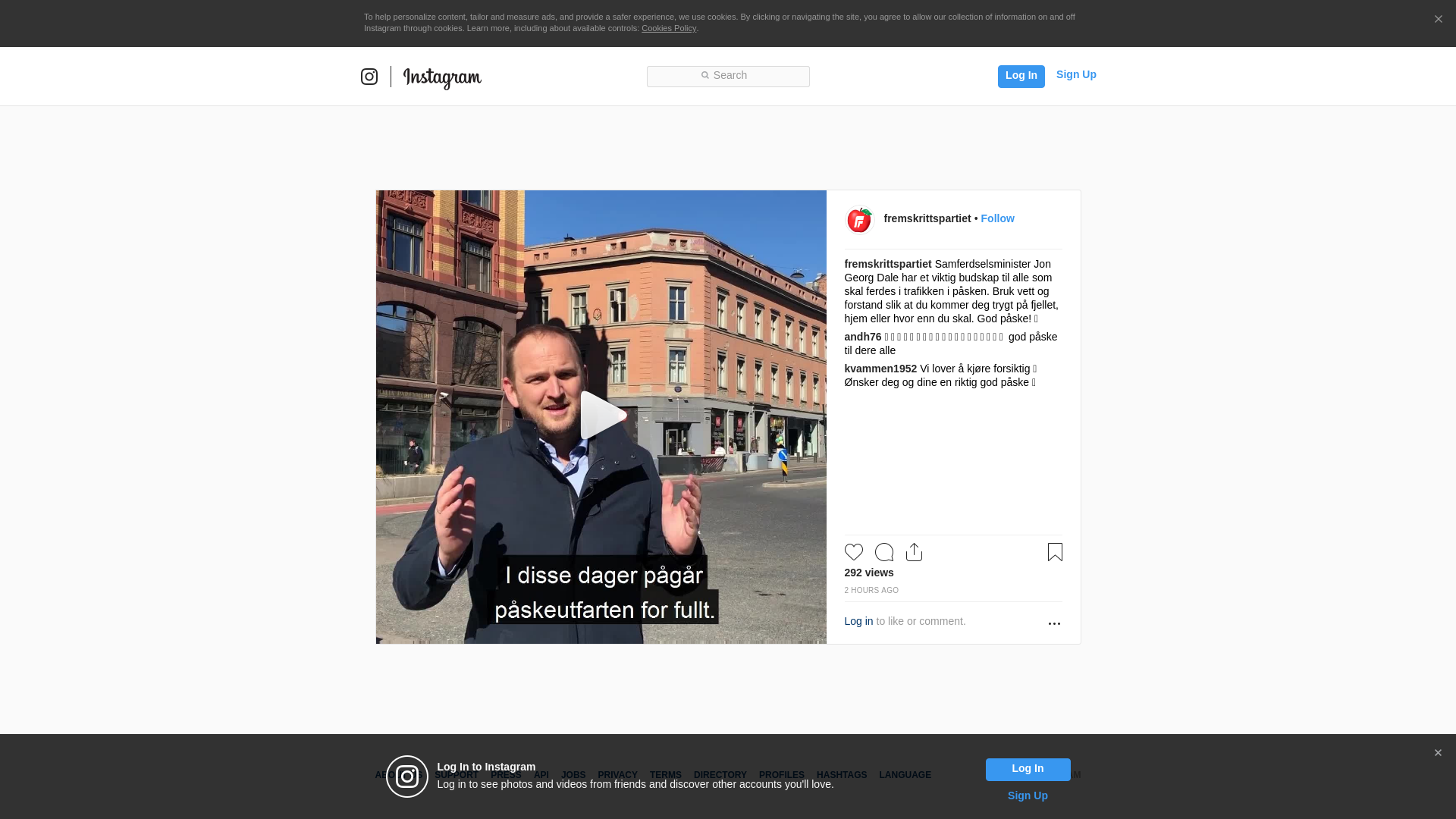1456x819 pixels.
Task: Dismiss the cookie notice banner
Action: click(1438, 20)
